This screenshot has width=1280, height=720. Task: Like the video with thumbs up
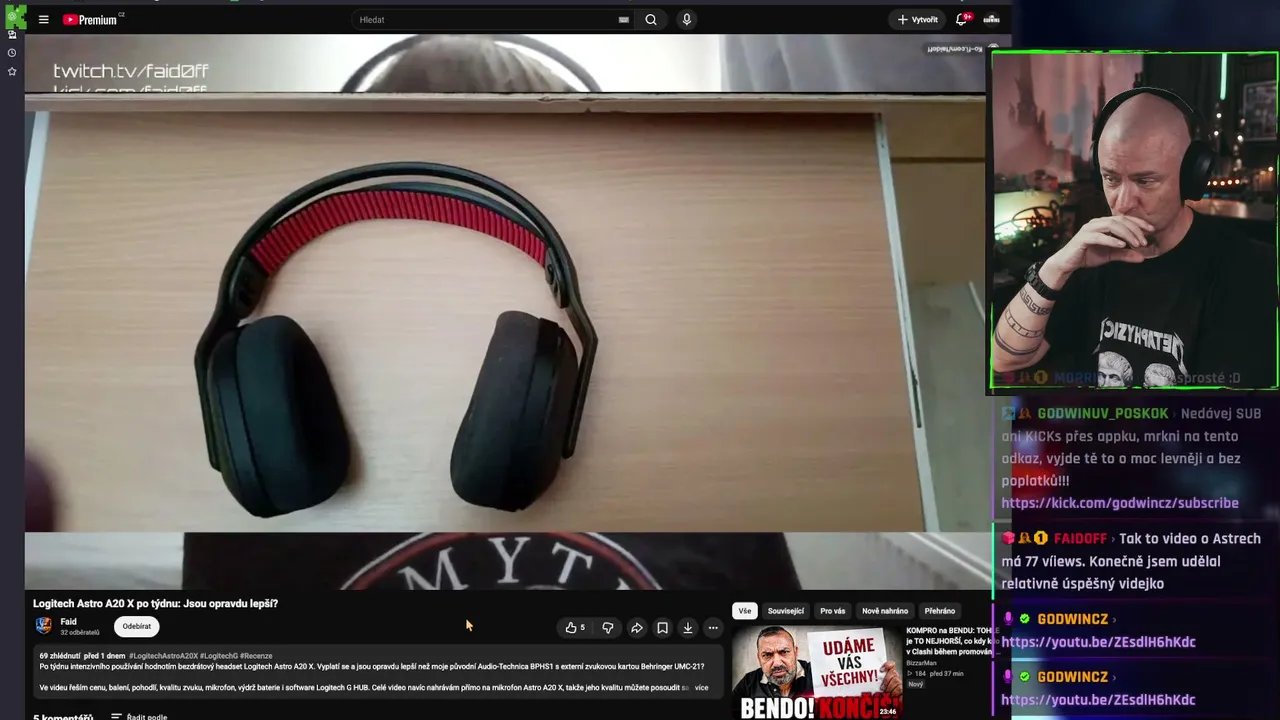[x=575, y=628]
